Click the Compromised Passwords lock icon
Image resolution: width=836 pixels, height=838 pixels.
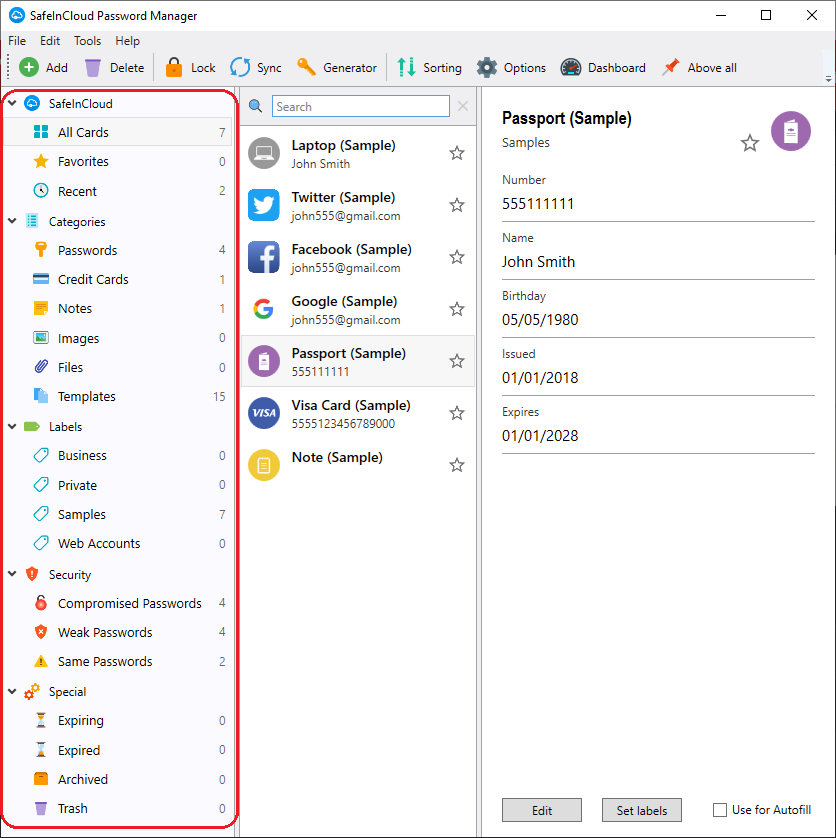tap(41, 603)
